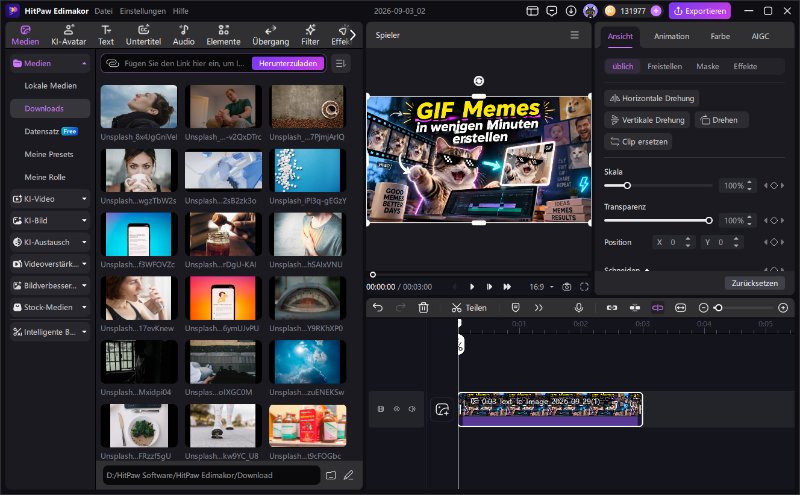
Task: Open the Untertitel tool
Action: (x=143, y=35)
